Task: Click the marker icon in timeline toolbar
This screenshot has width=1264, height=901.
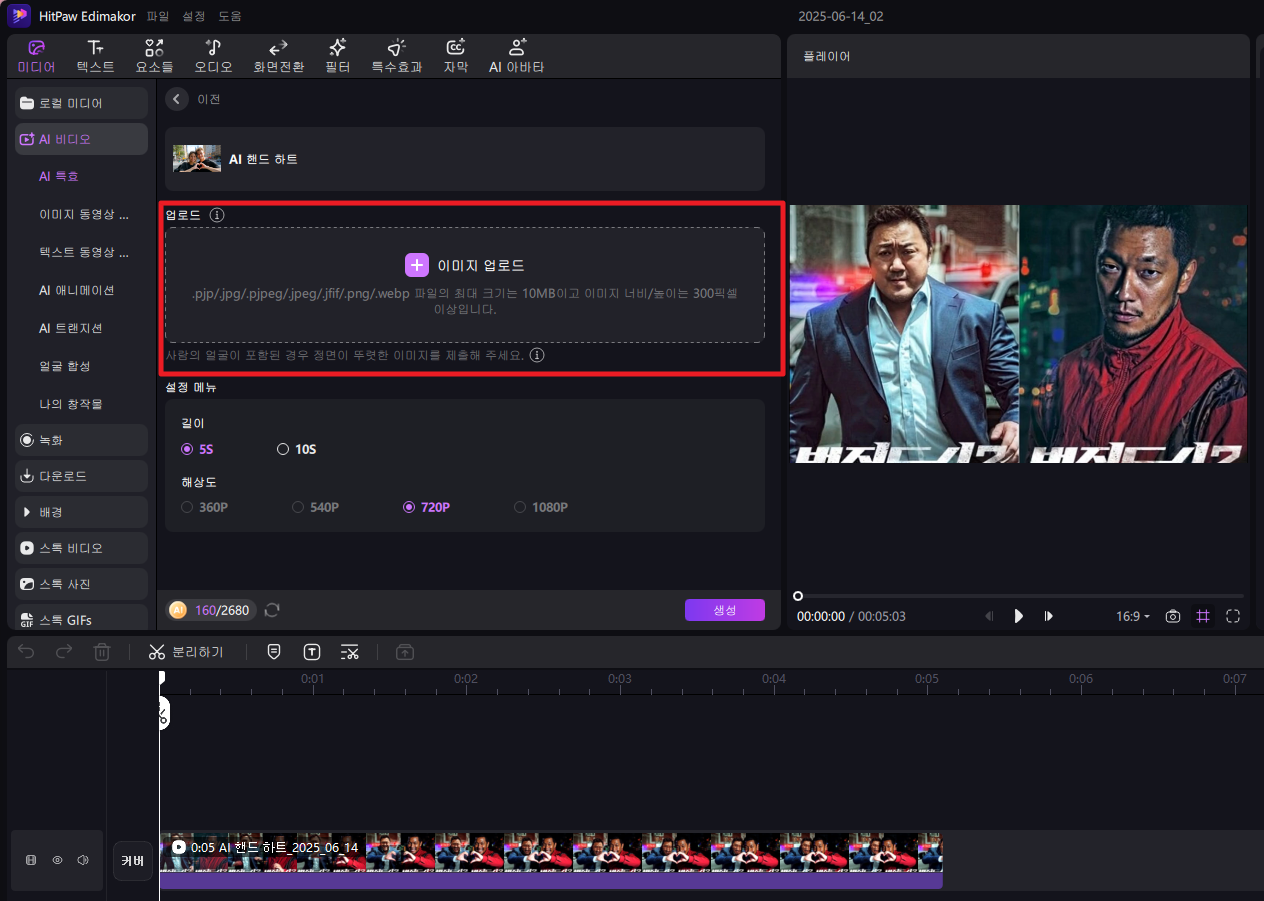Action: coord(274,652)
